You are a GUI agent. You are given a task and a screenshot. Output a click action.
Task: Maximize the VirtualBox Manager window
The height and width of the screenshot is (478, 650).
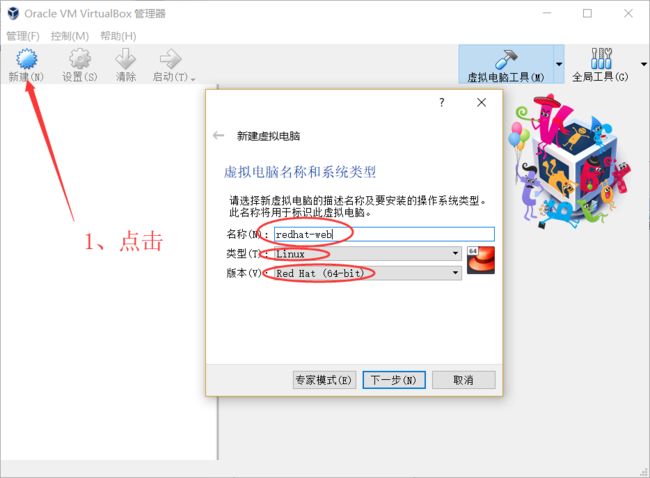point(587,13)
